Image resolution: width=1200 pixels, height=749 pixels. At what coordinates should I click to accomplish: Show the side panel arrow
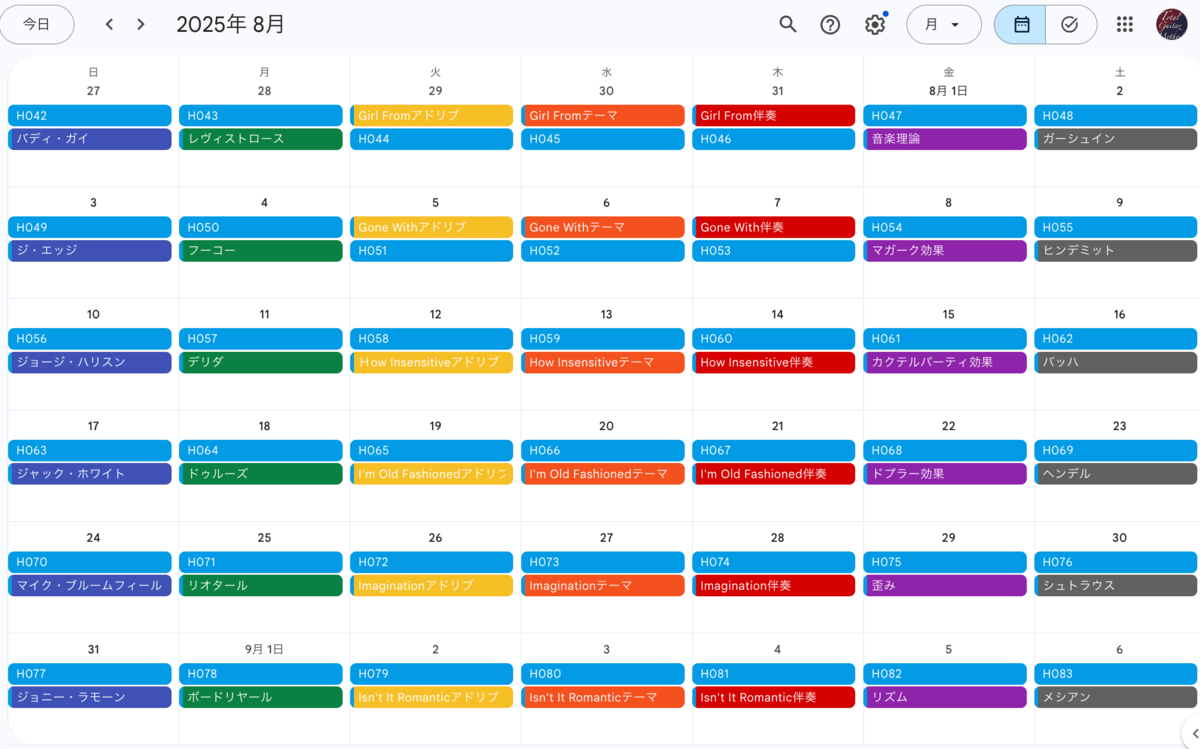[1195, 733]
